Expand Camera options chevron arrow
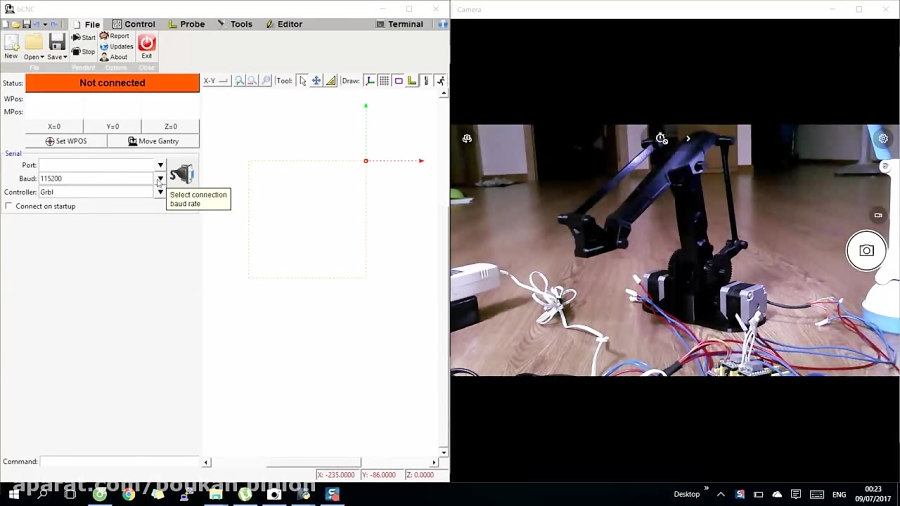Screen dimensions: 900x506 point(688,138)
